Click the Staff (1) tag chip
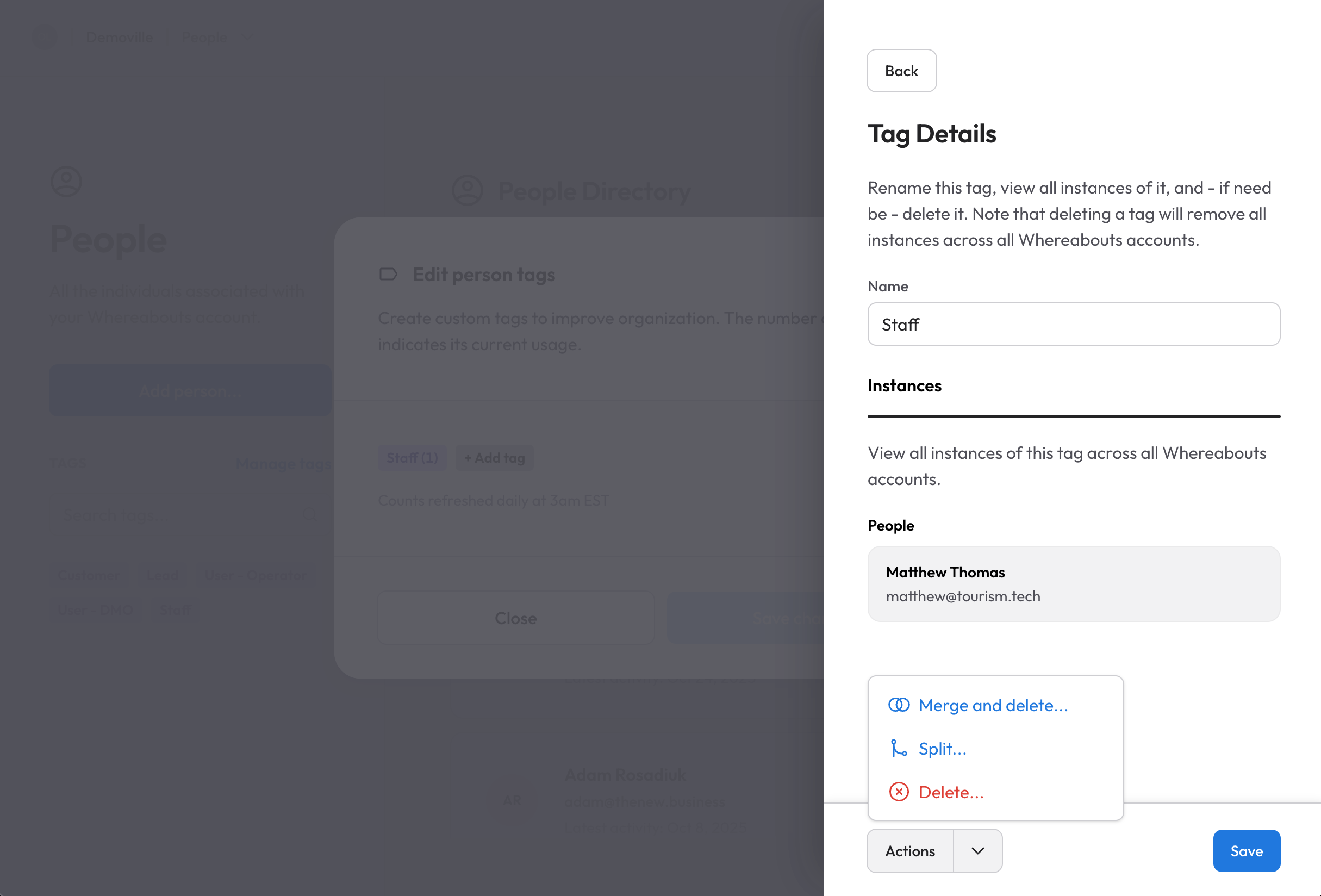 [x=412, y=458]
